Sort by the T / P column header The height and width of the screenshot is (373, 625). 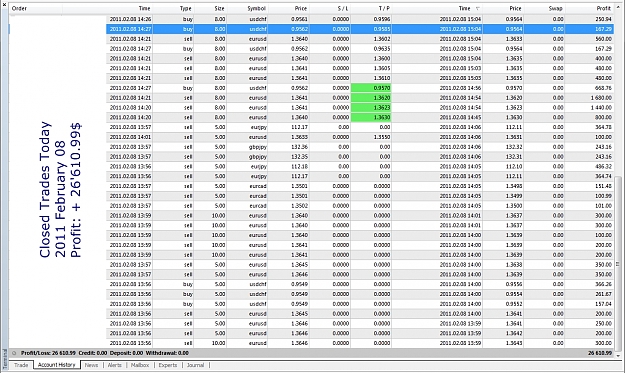click(x=383, y=8)
